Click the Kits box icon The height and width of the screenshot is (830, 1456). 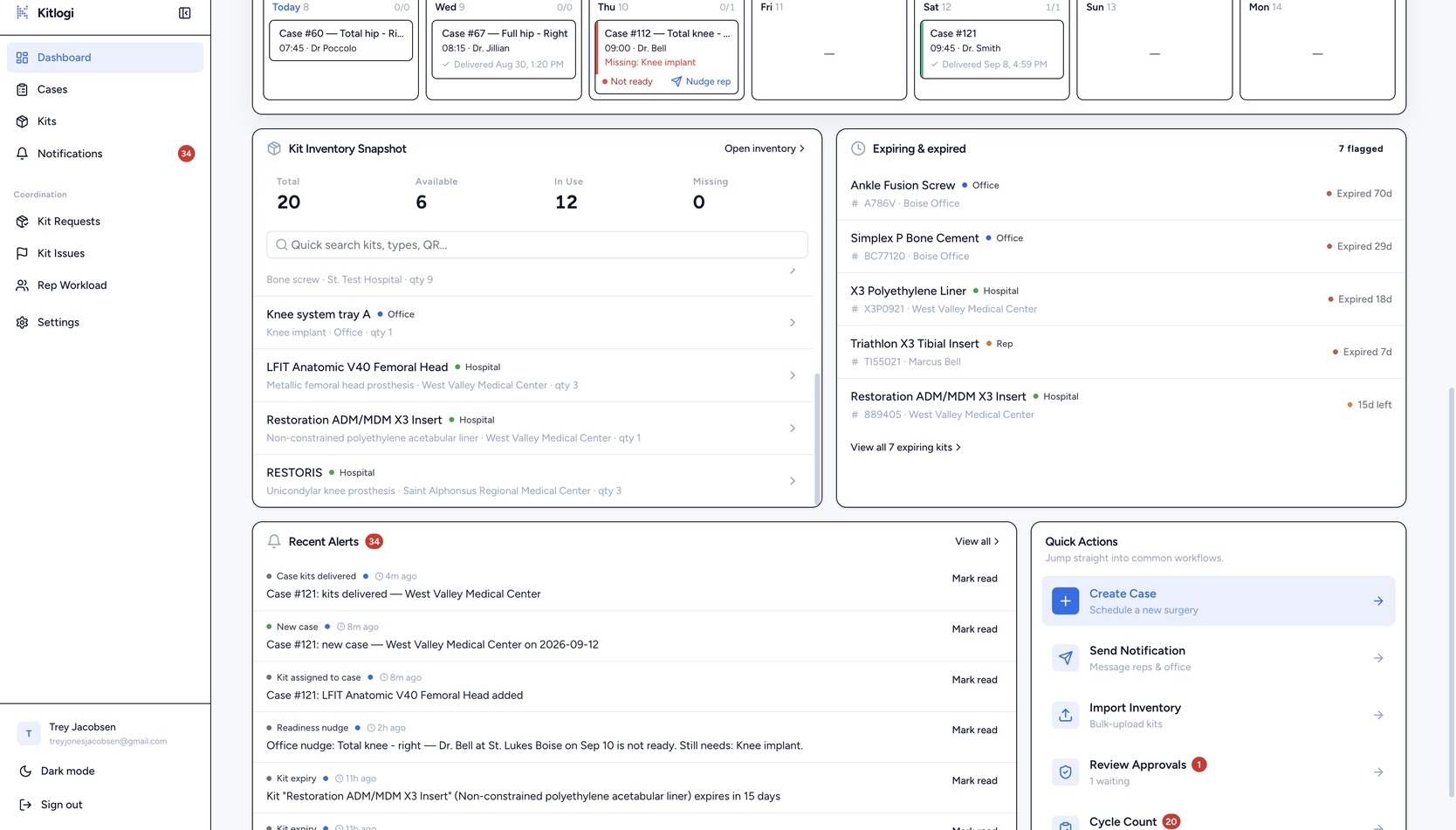[x=23, y=121]
